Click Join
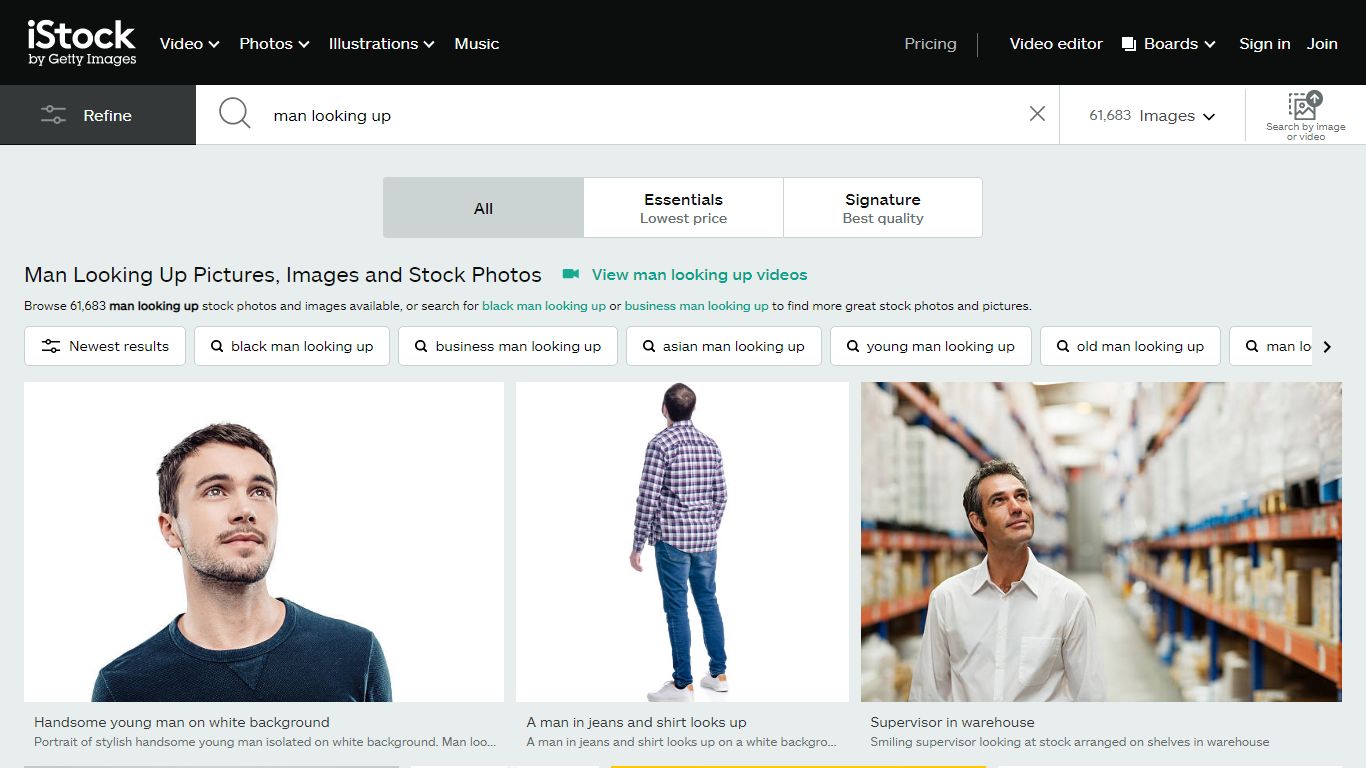The image size is (1366, 768). point(1322,44)
